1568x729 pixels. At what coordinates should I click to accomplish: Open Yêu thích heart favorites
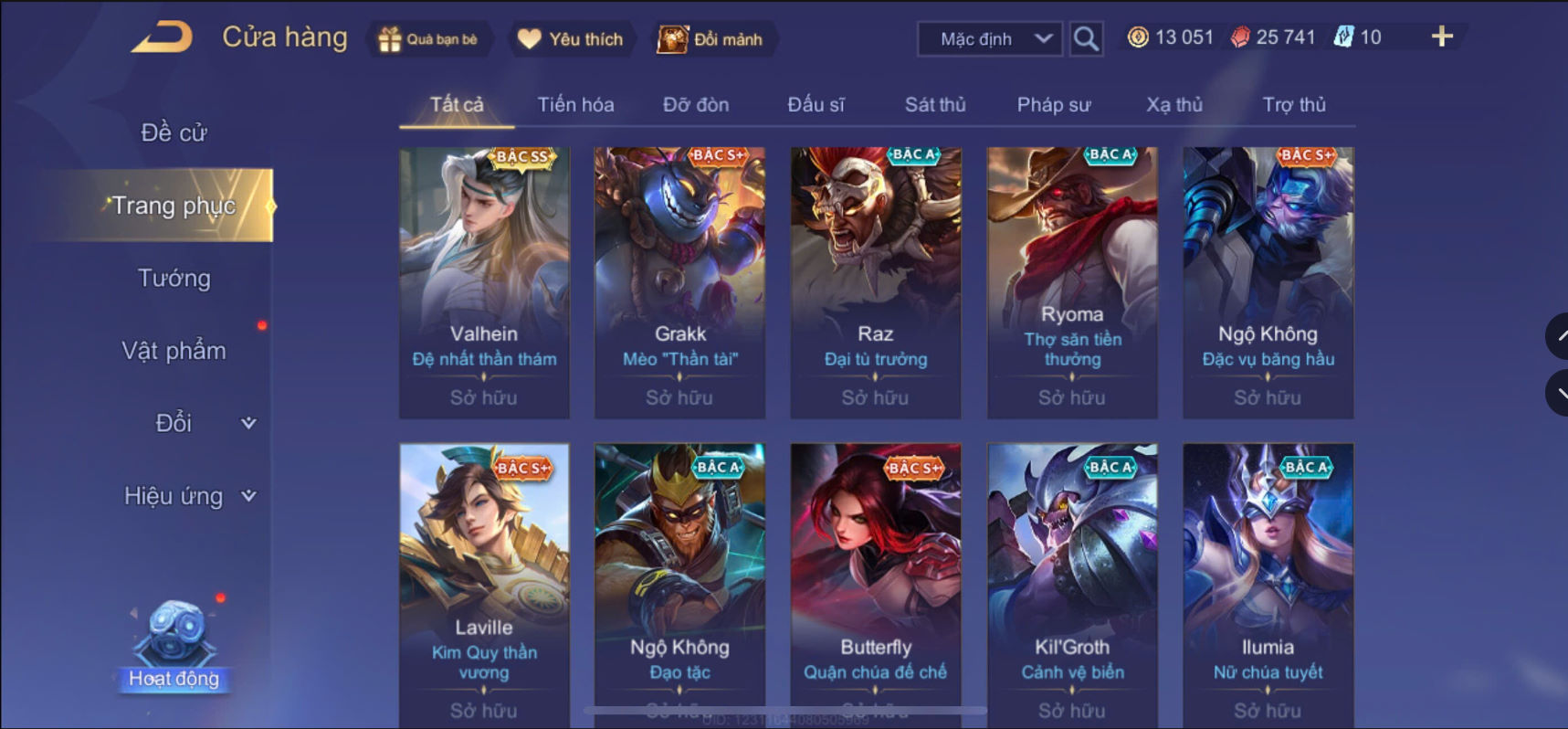tap(529, 39)
